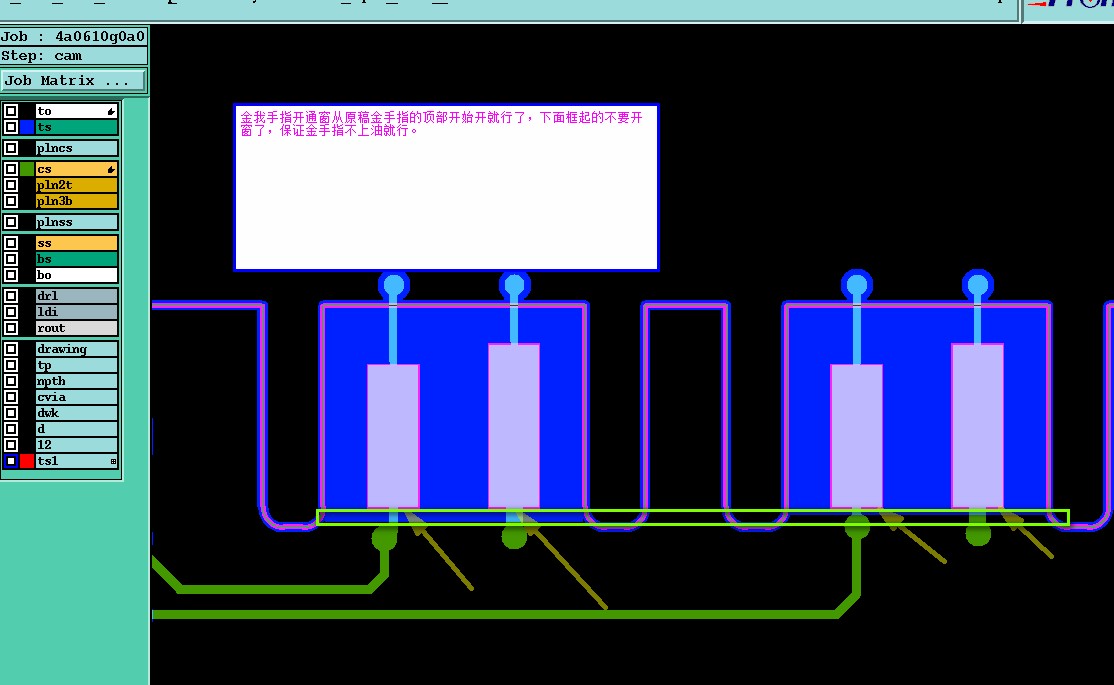1114x685 pixels.
Task: Toggle the checkbox for layer ts1
Action: [11, 461]
